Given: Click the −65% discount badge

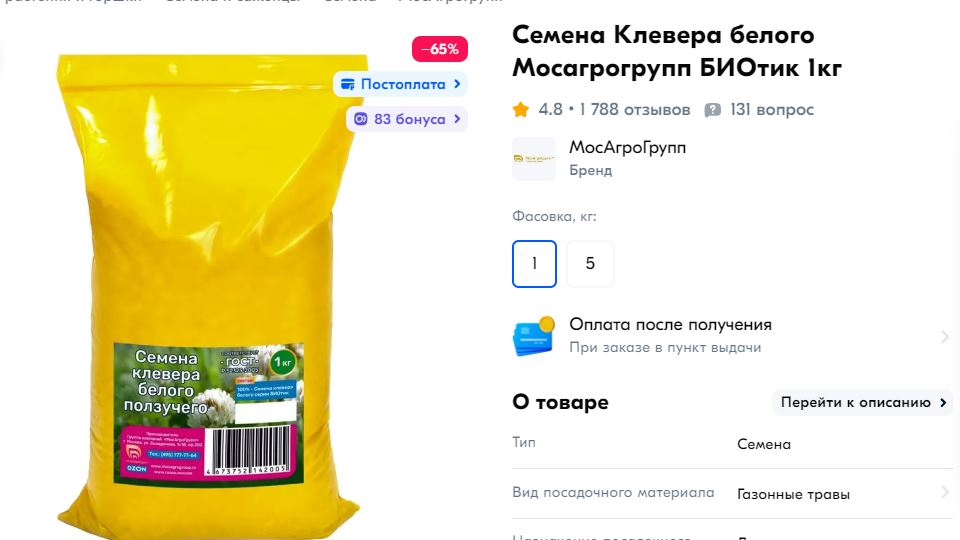Looking at the screenshot, I should tap(440, 49).
